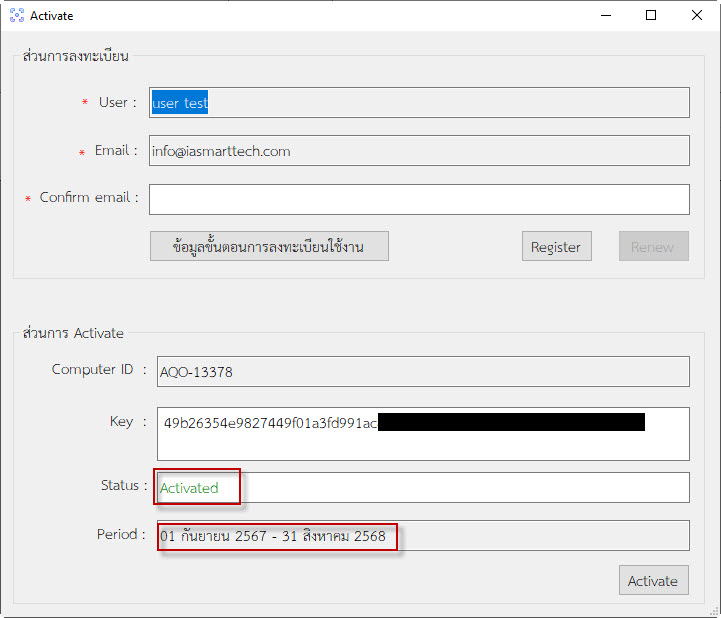The image size is (721, 618).
Task: Click the greyed-out Renew button
Action: 653,246
